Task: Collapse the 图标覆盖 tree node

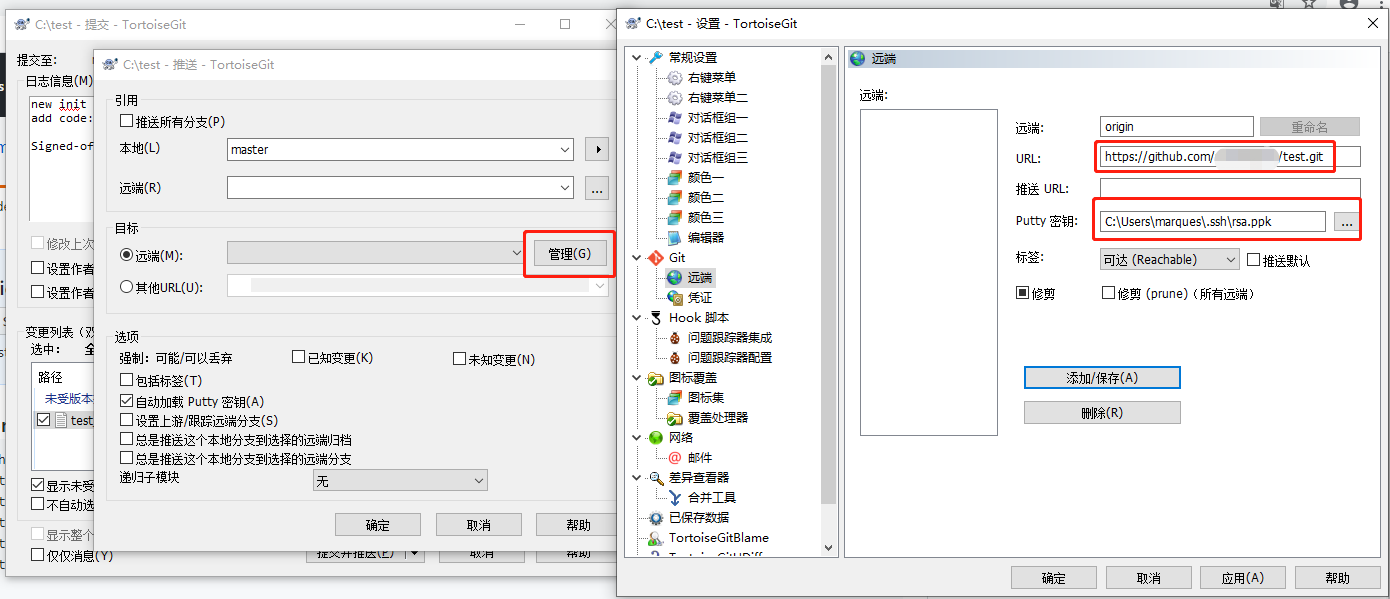Action: (x=637, y=377)
